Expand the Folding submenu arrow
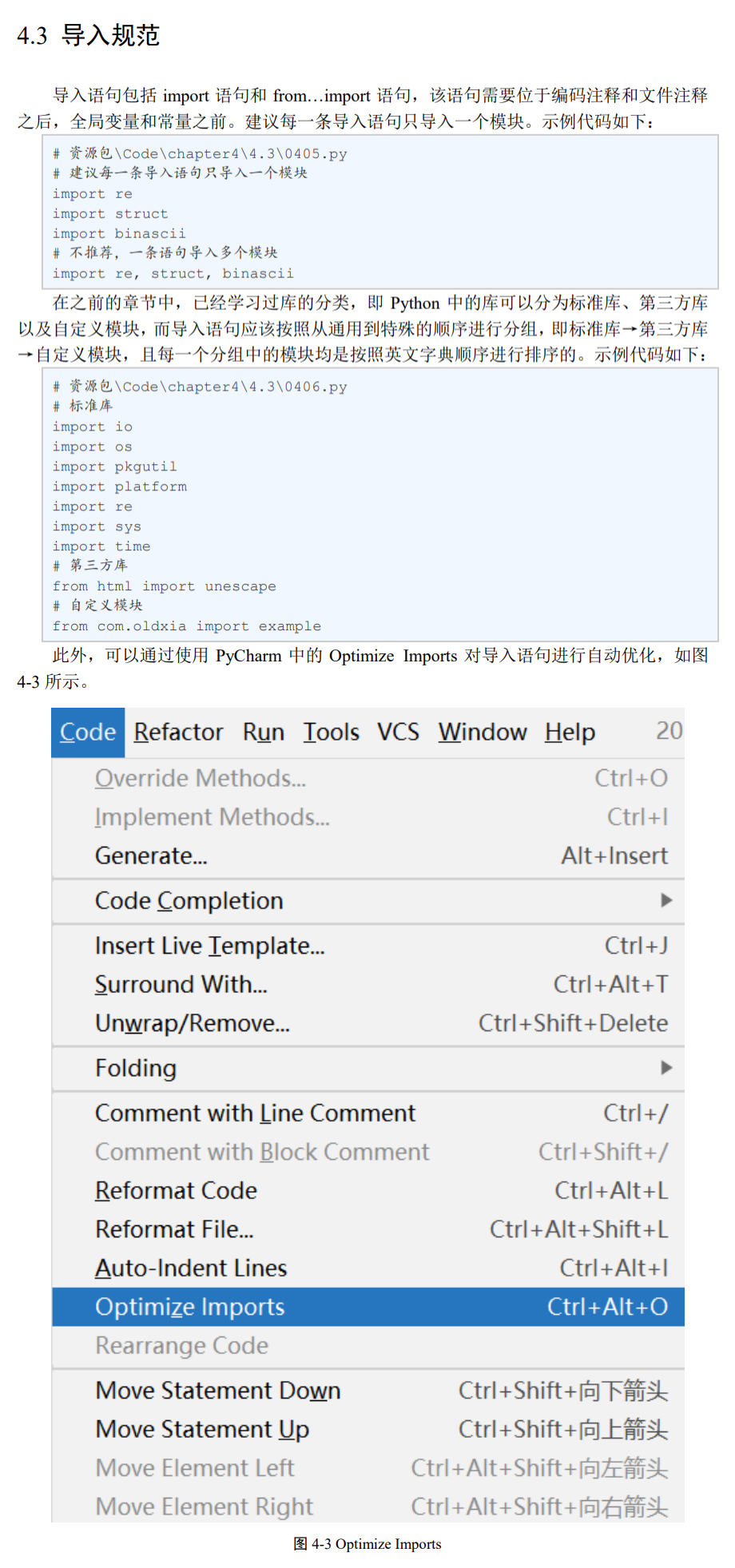 click(x=666, y=1068)
